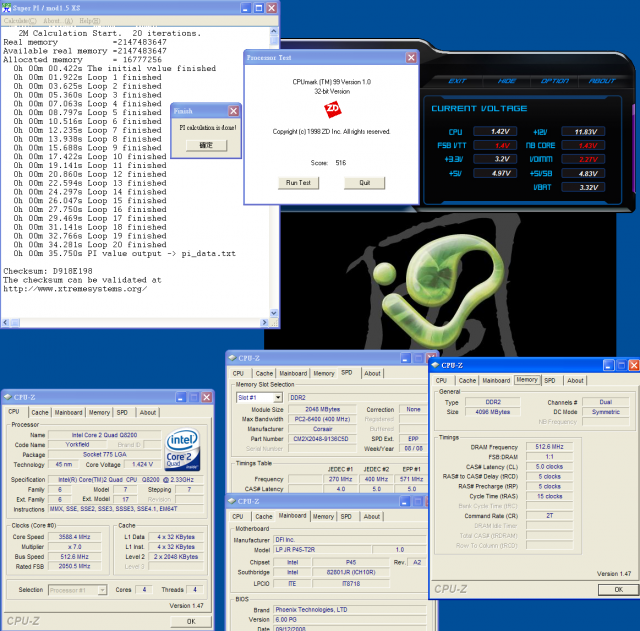
Task: Maximize the Super PI window
Action: [259, 8]
